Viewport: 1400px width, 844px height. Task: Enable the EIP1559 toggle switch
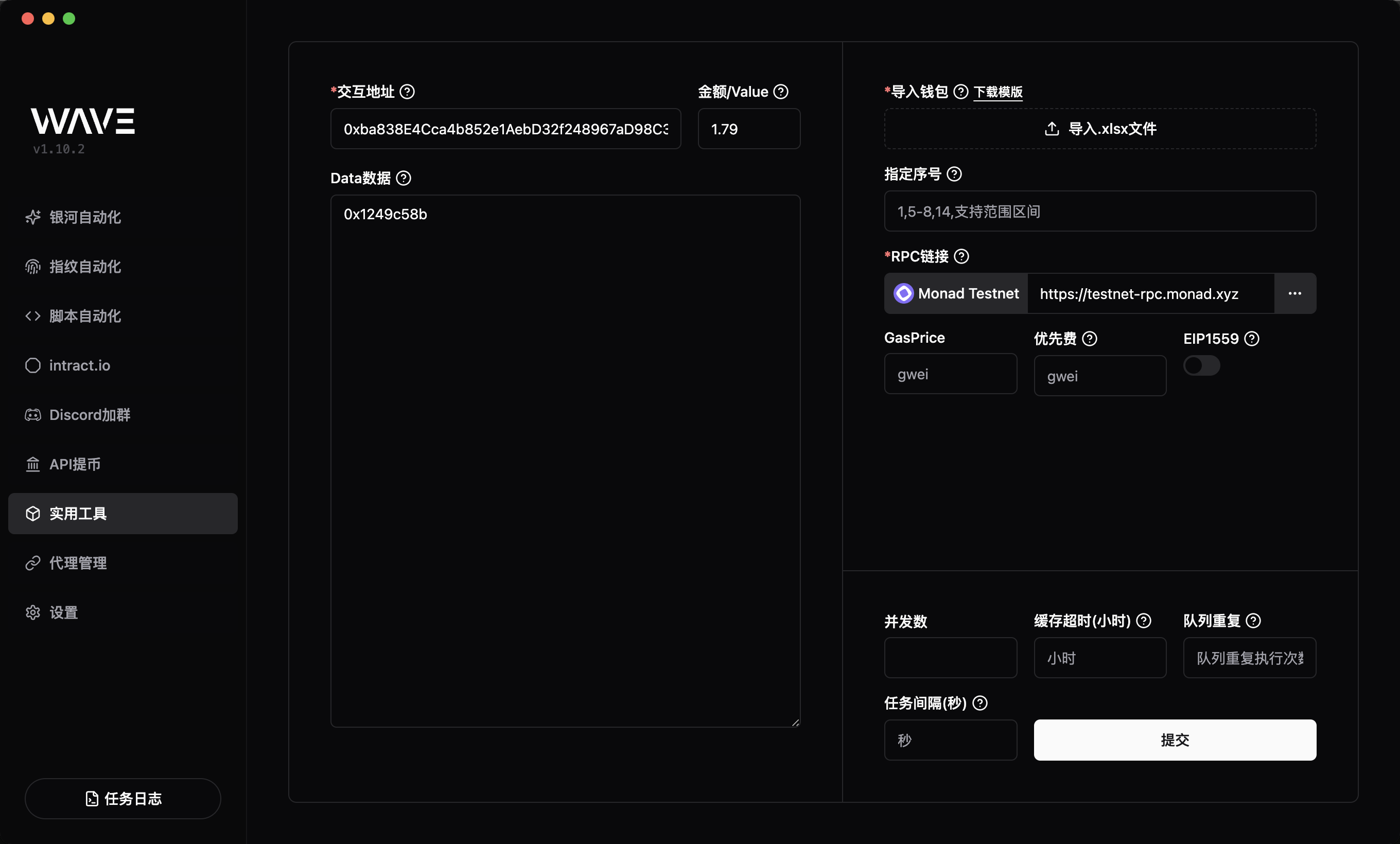1201,366
